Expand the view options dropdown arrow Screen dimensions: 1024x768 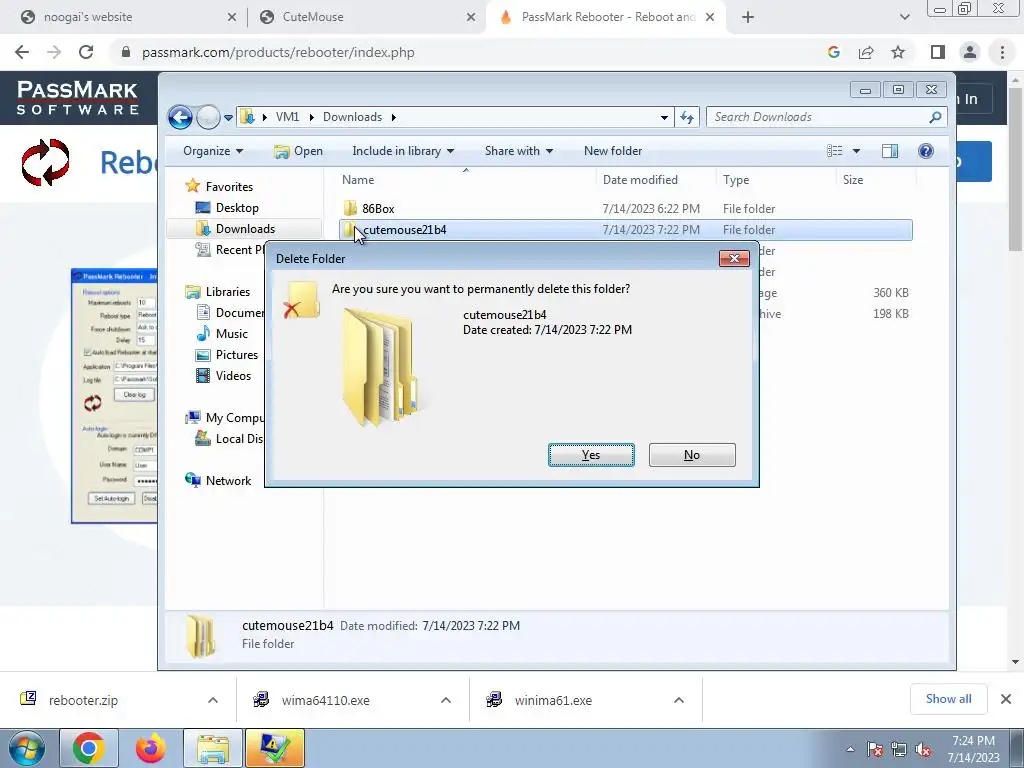[856, 151]
